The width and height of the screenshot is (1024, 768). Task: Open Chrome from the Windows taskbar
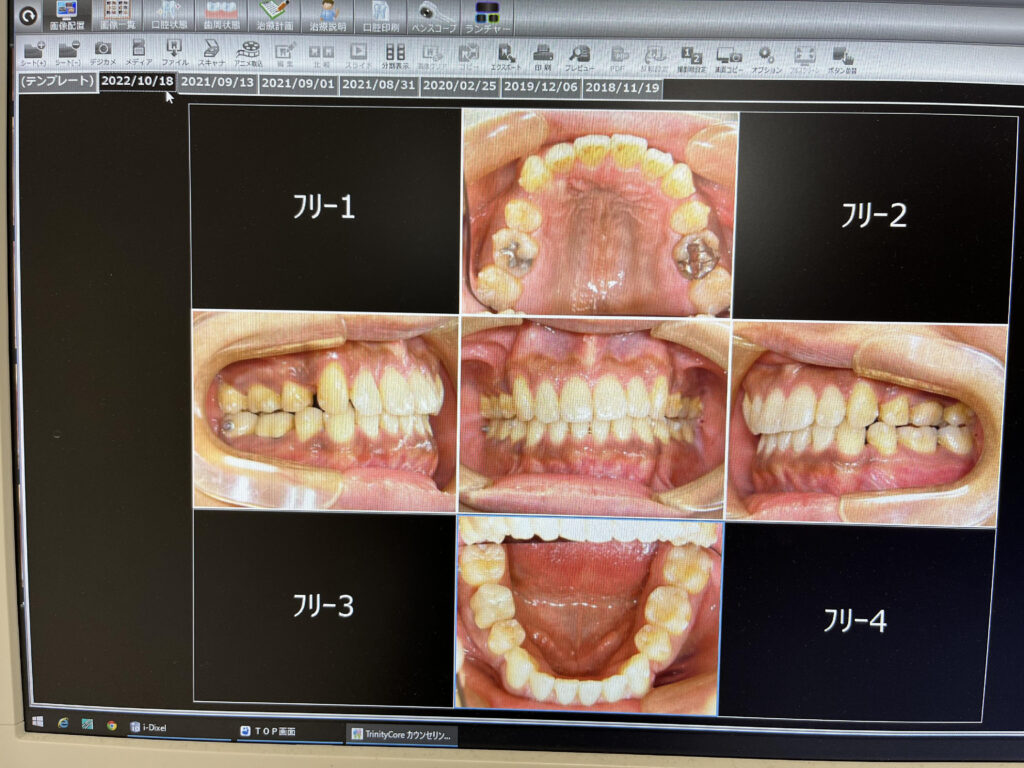coord(111,725)
